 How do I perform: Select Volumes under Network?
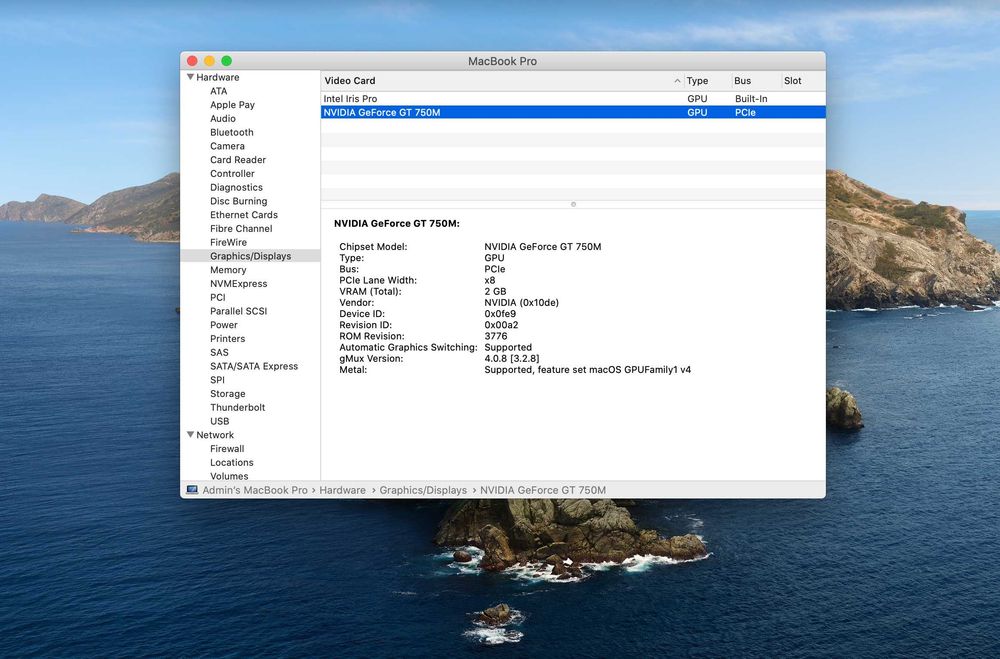229,476
